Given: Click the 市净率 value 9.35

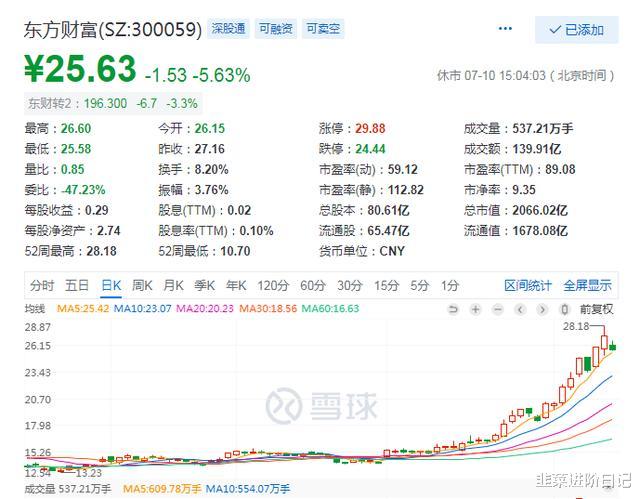Looking at the screenshot, I should click(x=524, y=190).
